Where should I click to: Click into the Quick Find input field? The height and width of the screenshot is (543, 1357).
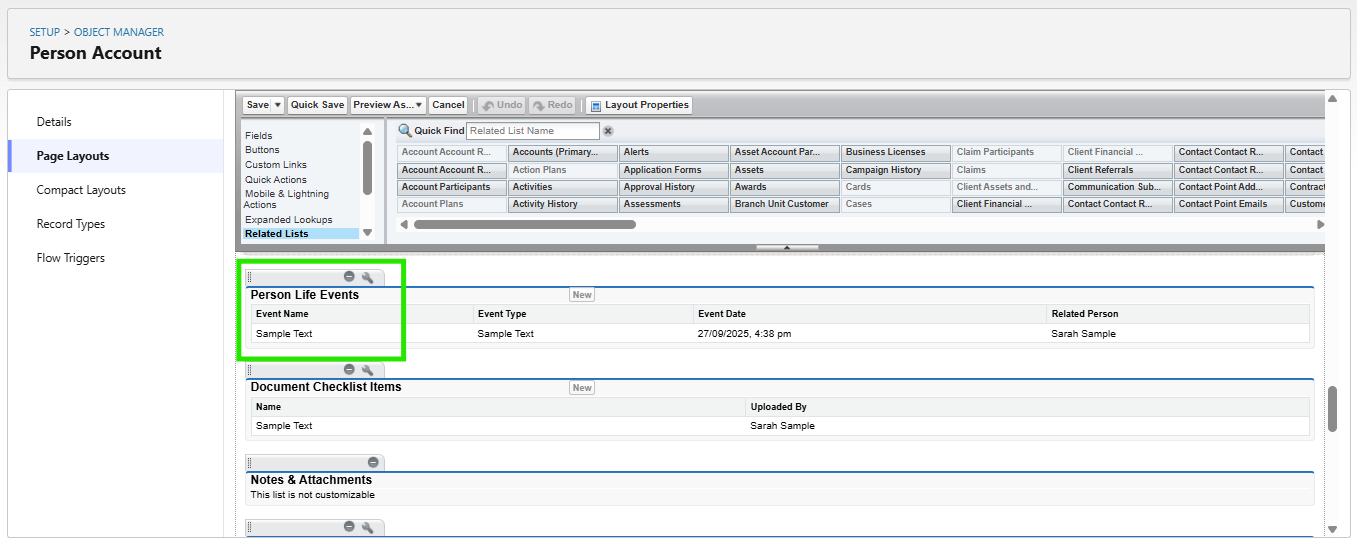[532, 131]
